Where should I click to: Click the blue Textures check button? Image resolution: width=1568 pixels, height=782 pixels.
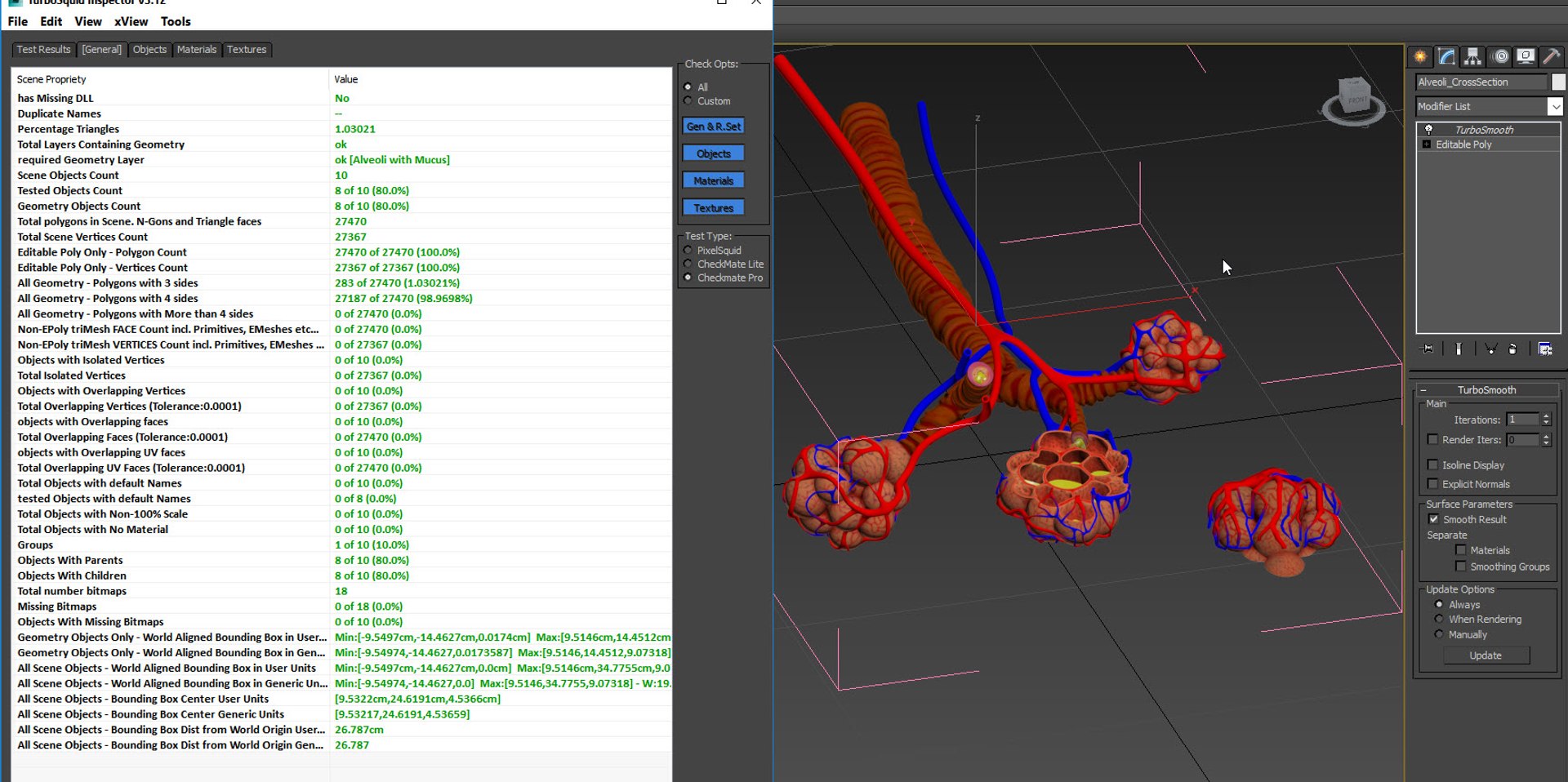point(714,208)
